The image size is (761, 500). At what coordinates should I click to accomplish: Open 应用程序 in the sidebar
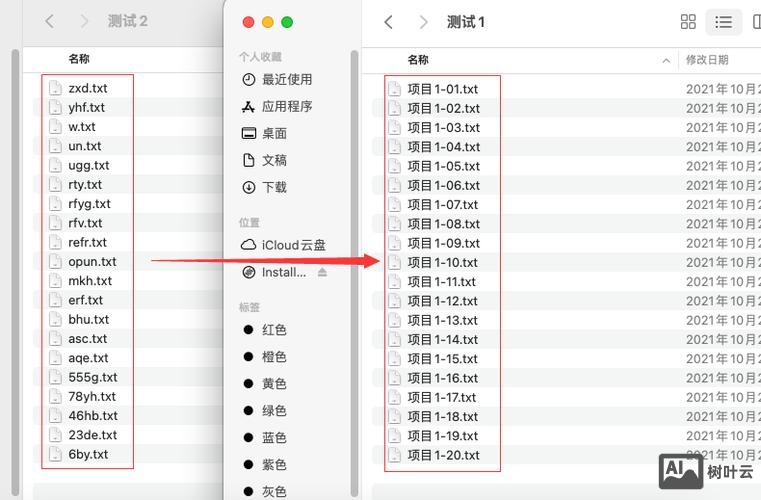[277, 106]
